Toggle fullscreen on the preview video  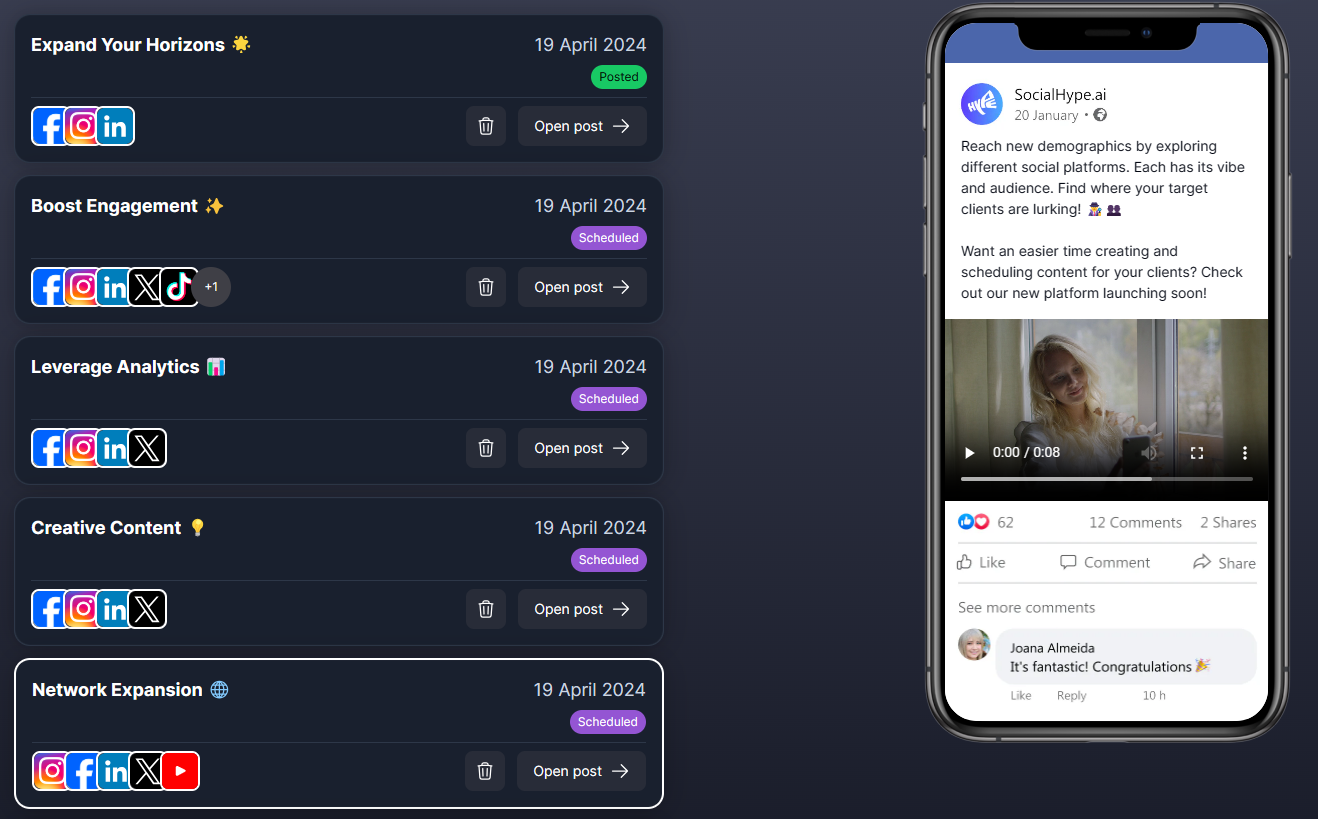(x=1197, y=453)
